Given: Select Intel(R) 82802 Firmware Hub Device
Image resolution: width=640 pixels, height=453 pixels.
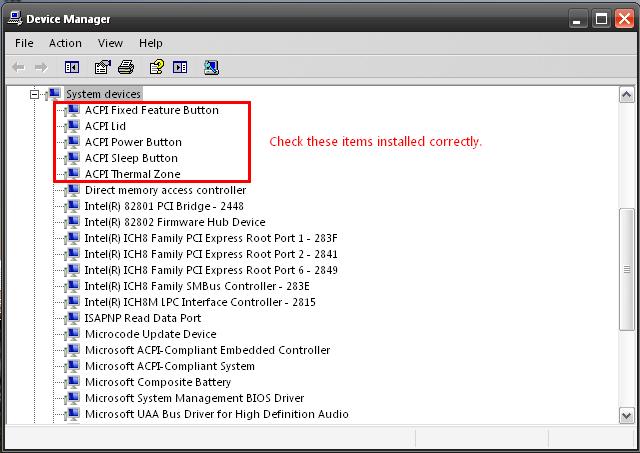Looking at the screenshot, I should 175,222.
